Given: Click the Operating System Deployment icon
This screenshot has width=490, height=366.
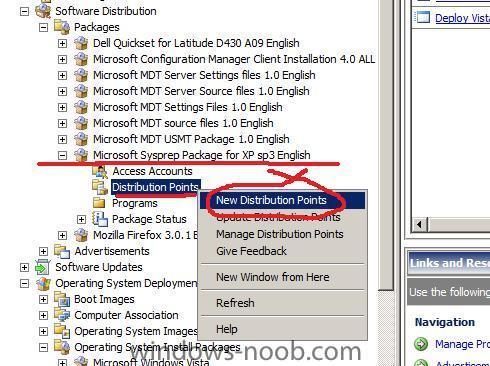Looking at the screenshot, I should [x=43, y=283].
